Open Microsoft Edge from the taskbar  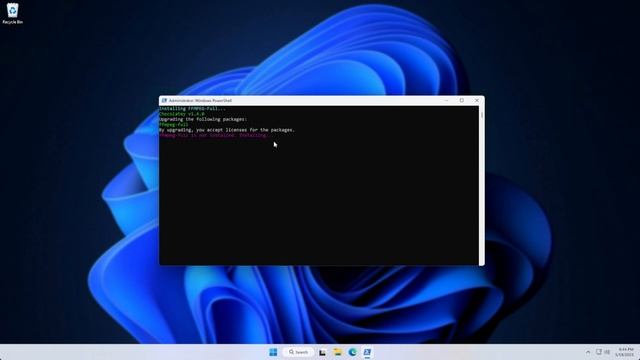(x=352, y=352)
